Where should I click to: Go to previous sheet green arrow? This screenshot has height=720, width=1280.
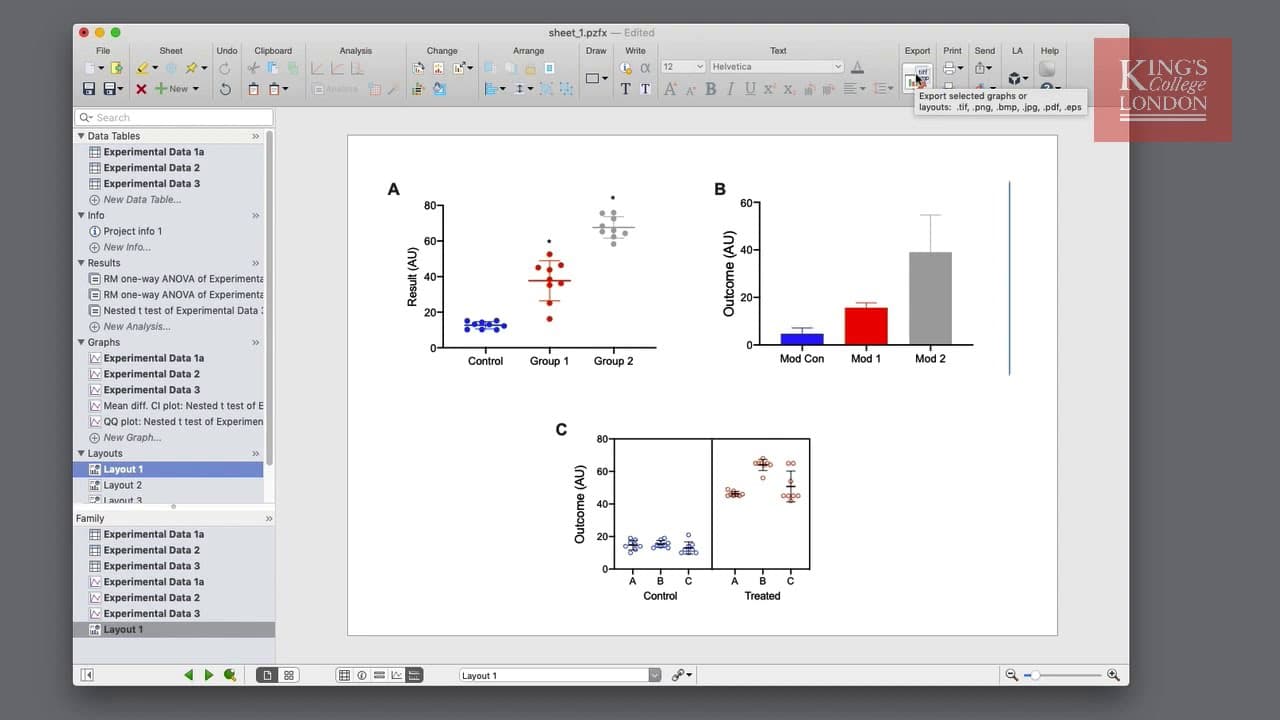pyautogui.click(x=188, y=675)
